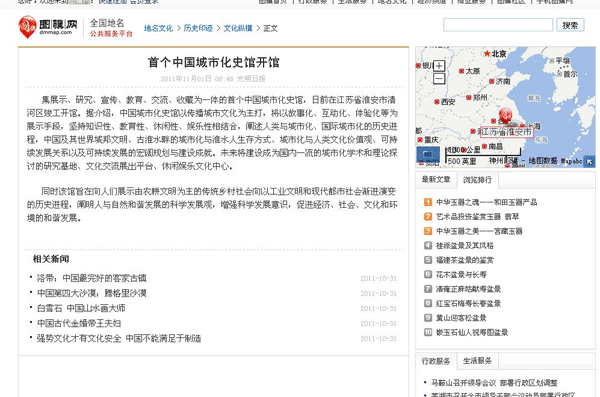Open 黄山迎客松盆景 ranking article
Image resolution: width=600 pixels, height=397 pixels.
[x=461, y=318]
